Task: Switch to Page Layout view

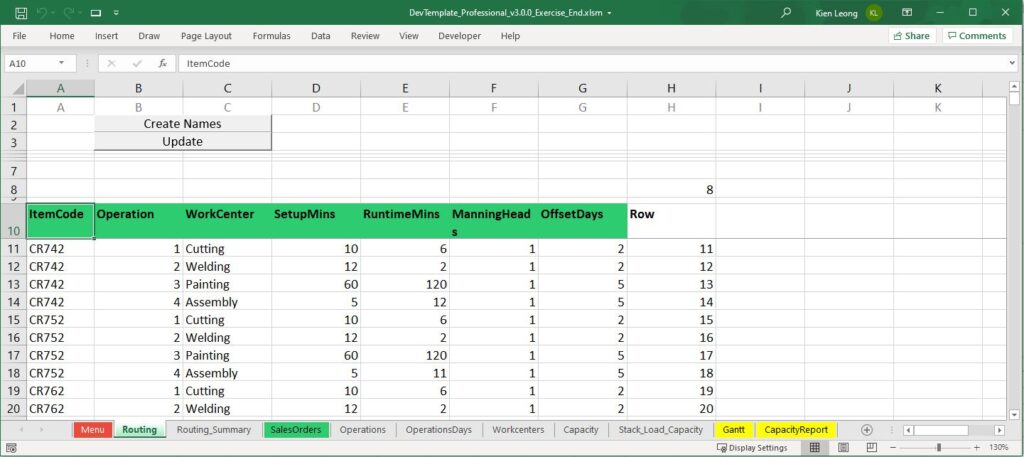Action: coord(842,448)
